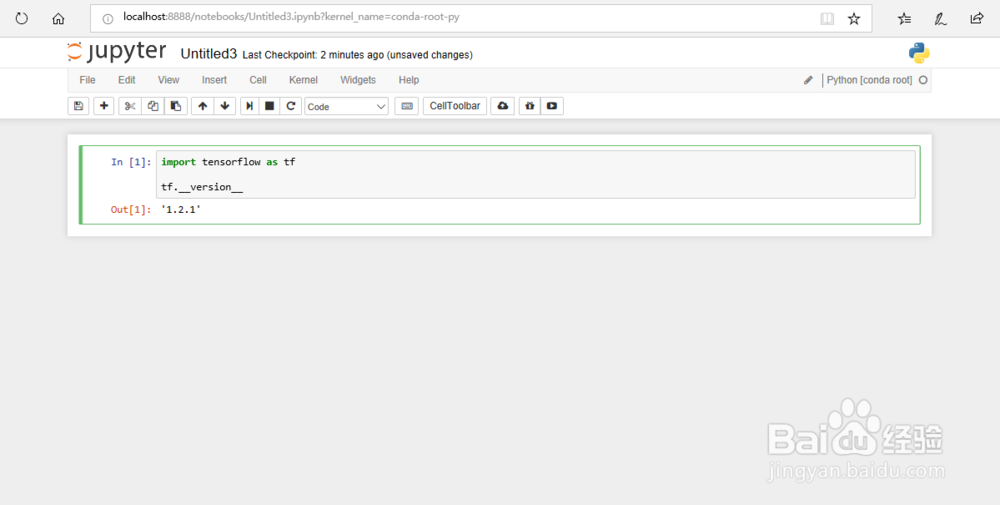Click the gift icon in toolbar
1000x505 pixels.
529,106
